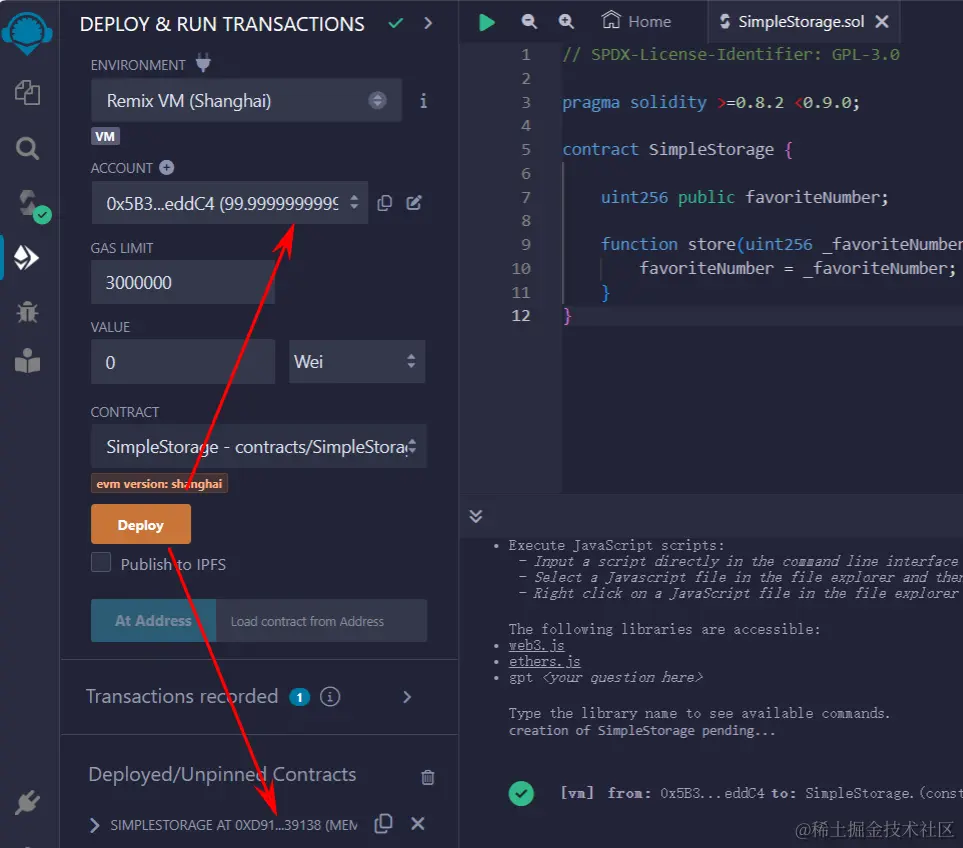
Task: Click the 'contract SimpleStorage {' code line
Action: coord(677,149)
